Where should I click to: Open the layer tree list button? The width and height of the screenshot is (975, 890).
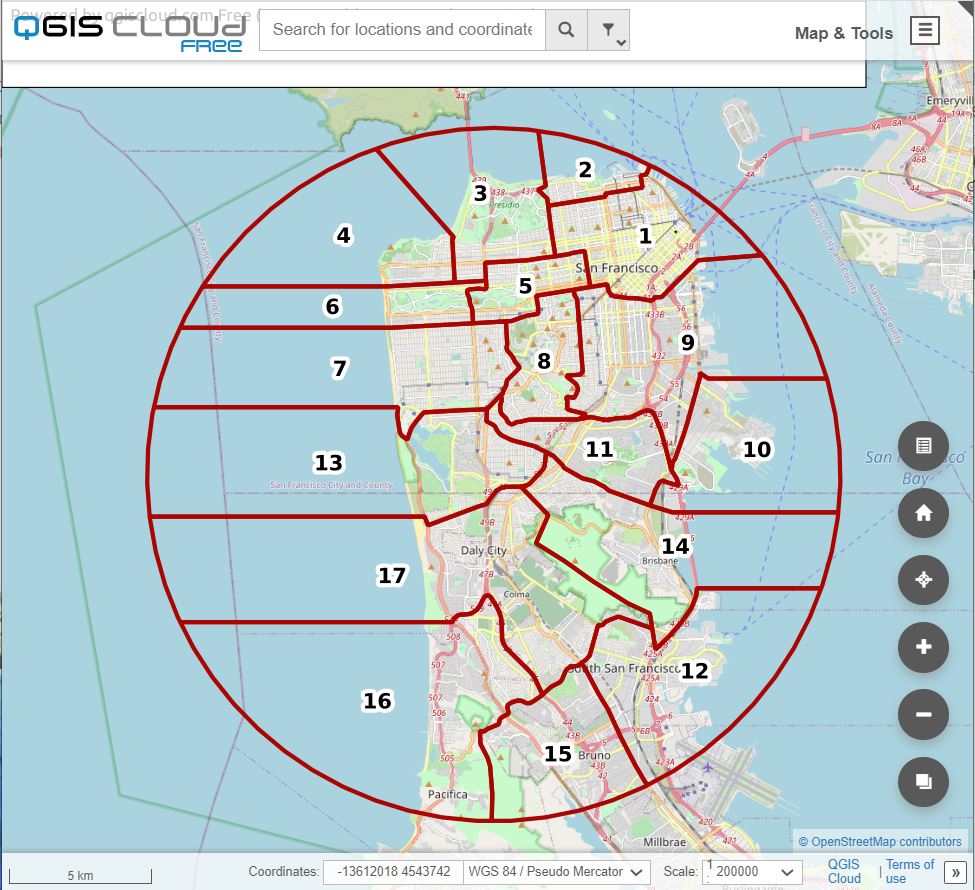click(x=923, y=446)
